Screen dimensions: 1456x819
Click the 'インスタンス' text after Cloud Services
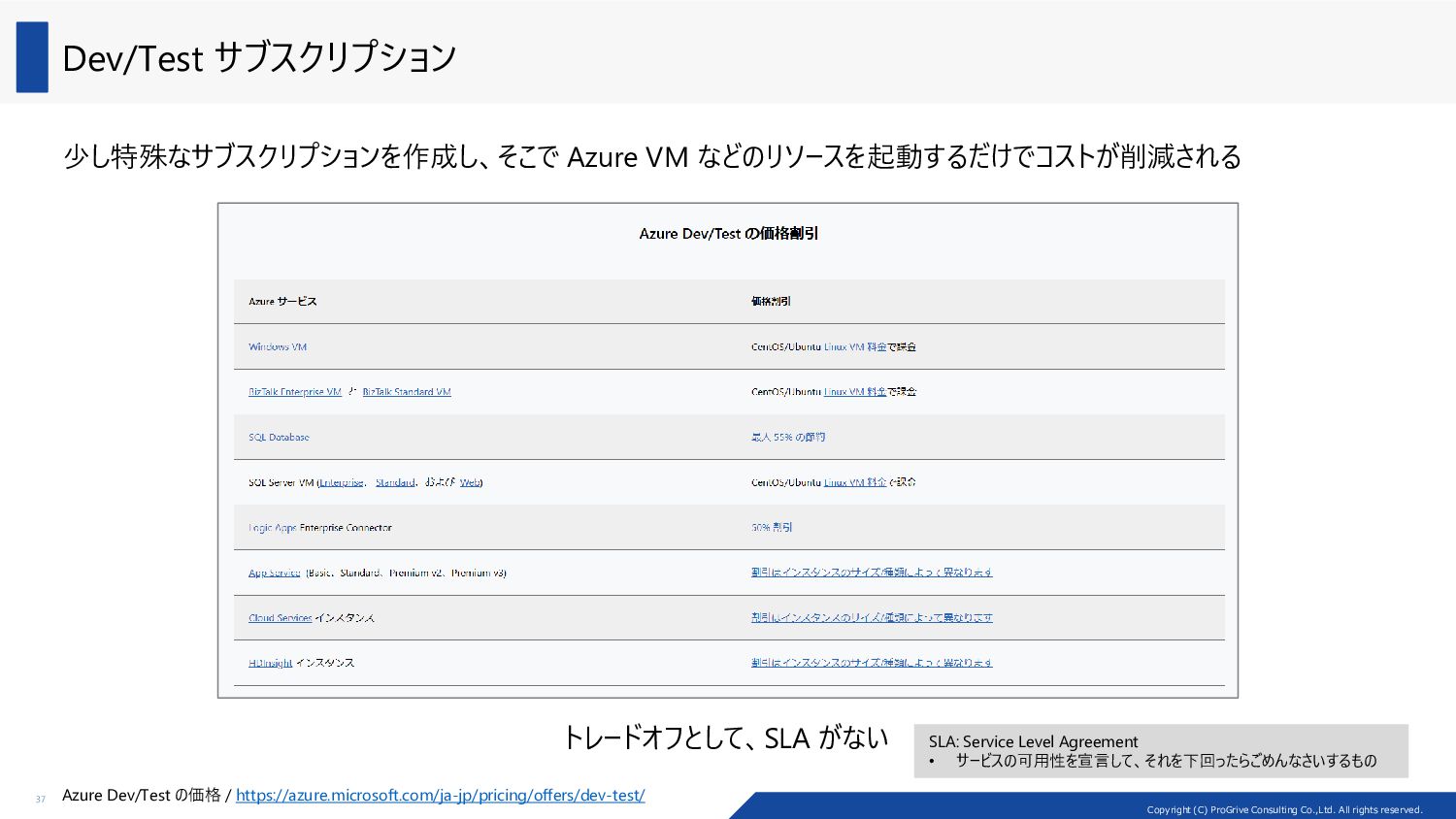346,618
